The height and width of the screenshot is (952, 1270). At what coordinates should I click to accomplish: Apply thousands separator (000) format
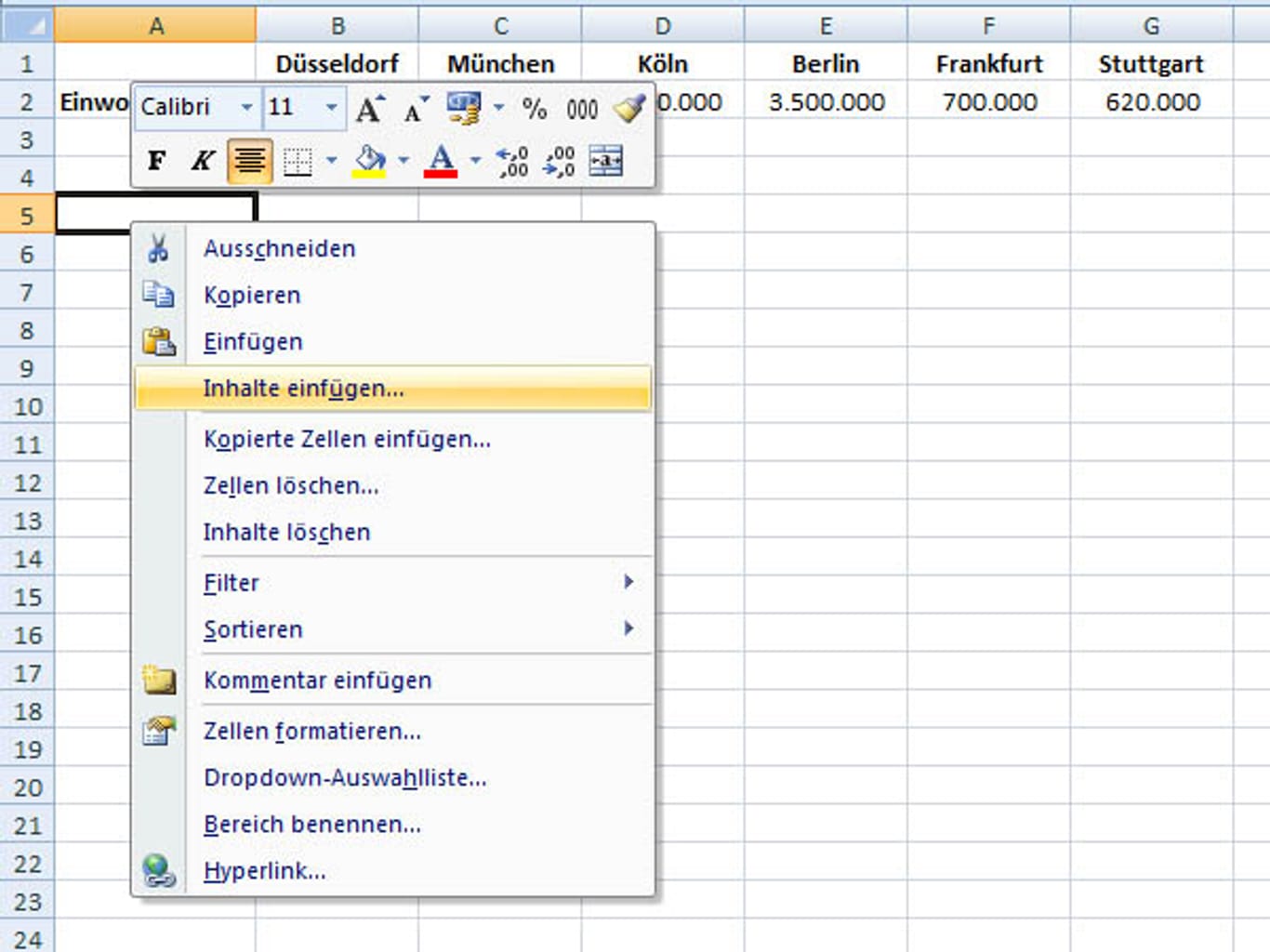click(582, 109)
